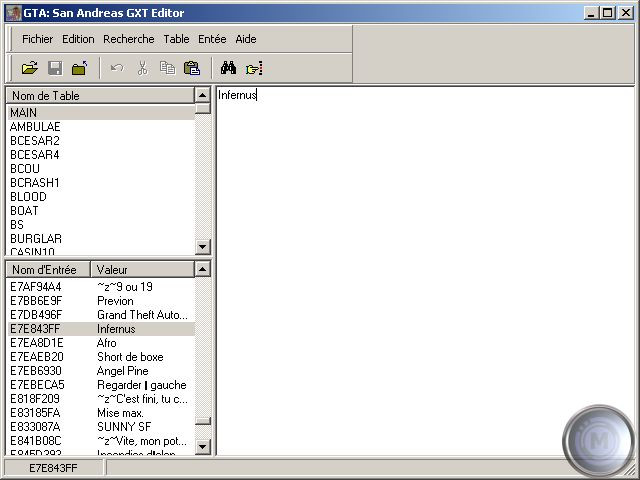Click the Cut scissors icon
Image resolution: width=640 pixels, height=480 pixels.
point(142,68)
